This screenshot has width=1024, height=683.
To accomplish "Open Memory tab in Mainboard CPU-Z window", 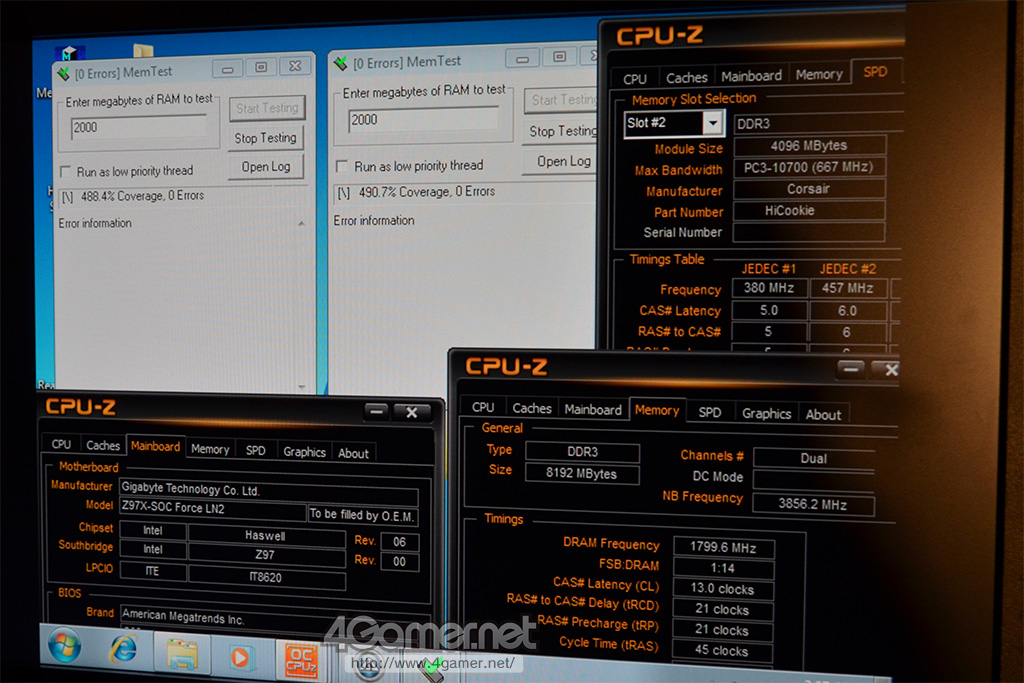I will (210, 449).
